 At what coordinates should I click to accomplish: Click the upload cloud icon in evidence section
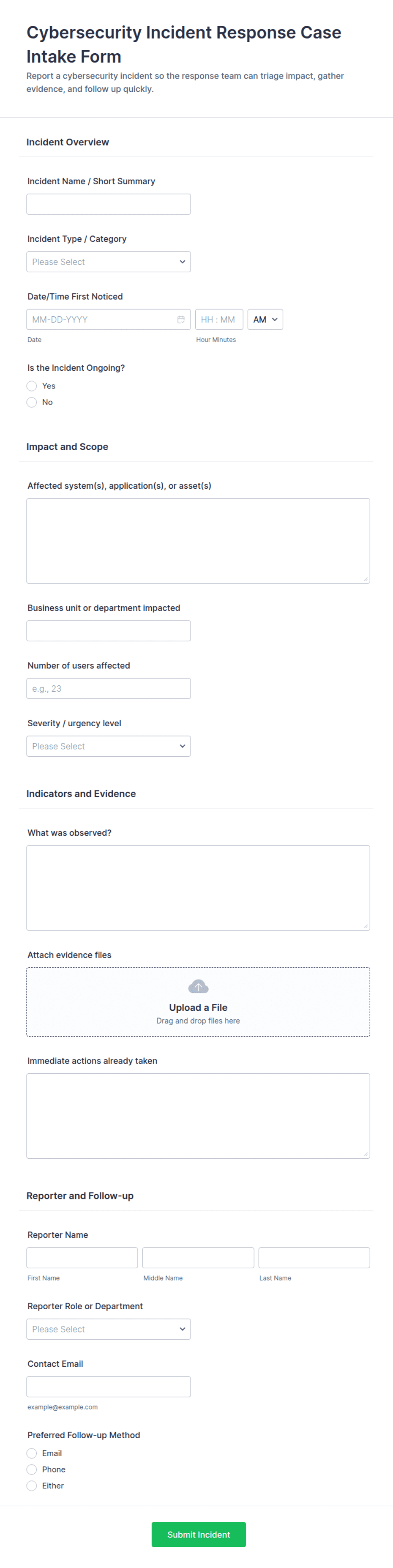pos(198,985)
